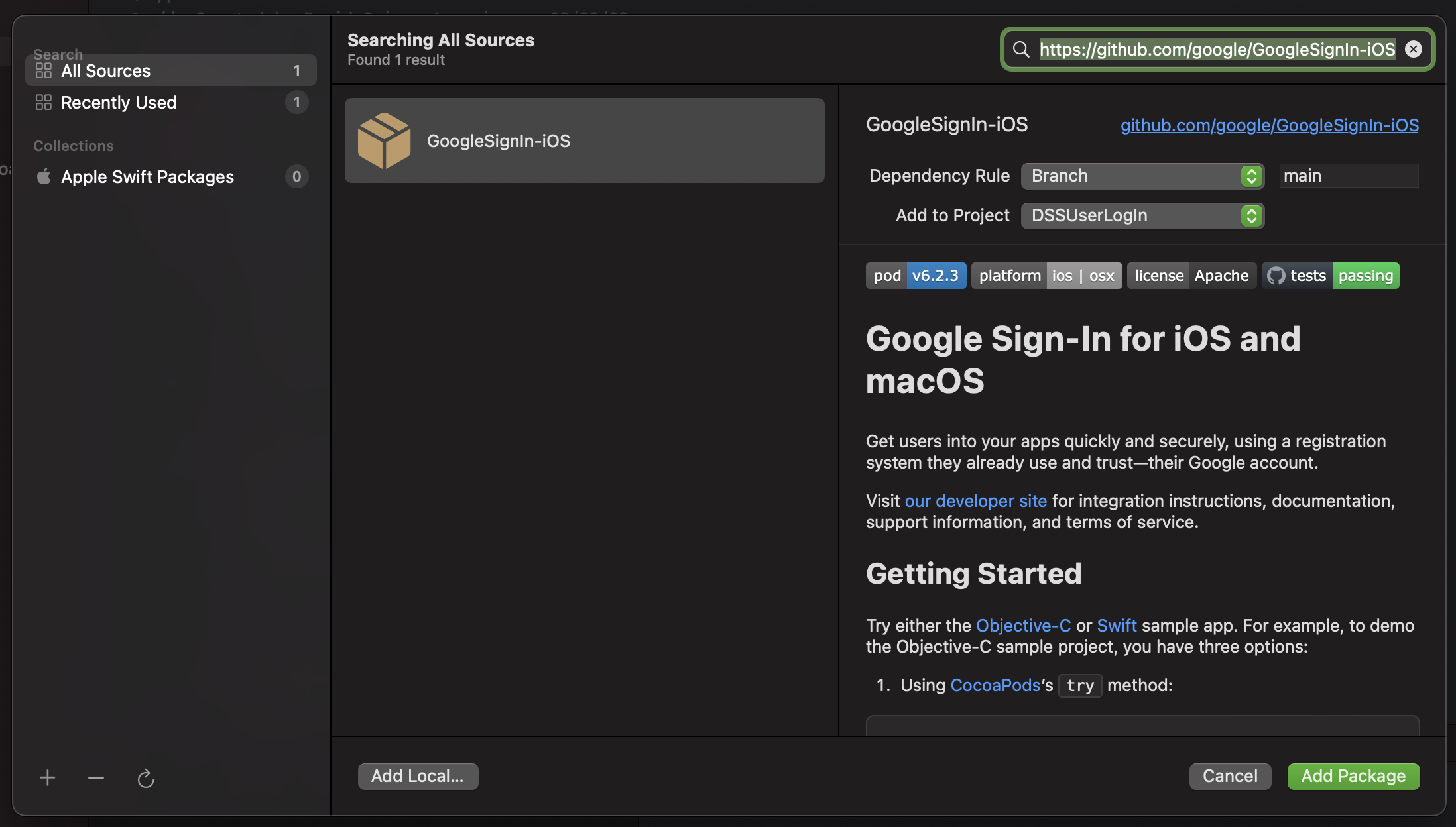Click the Google Sign-In for iOS and macOS heading
This screenshot has height=827, width=1456.
point(1083,360)
